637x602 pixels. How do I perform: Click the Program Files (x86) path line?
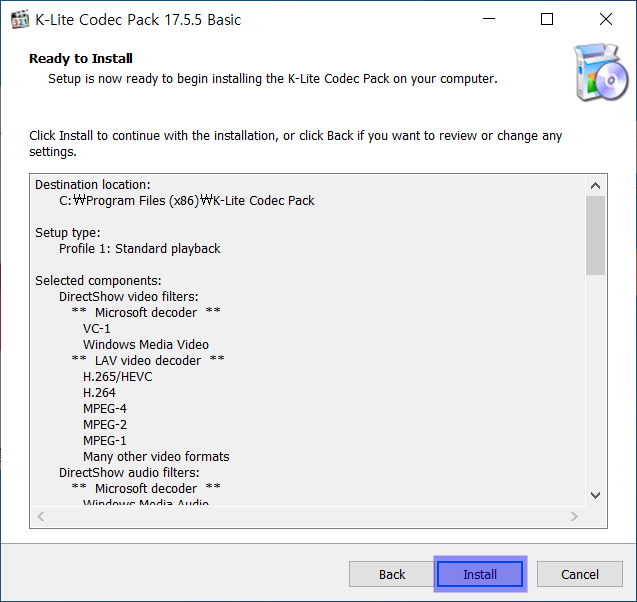pos(186,201)
